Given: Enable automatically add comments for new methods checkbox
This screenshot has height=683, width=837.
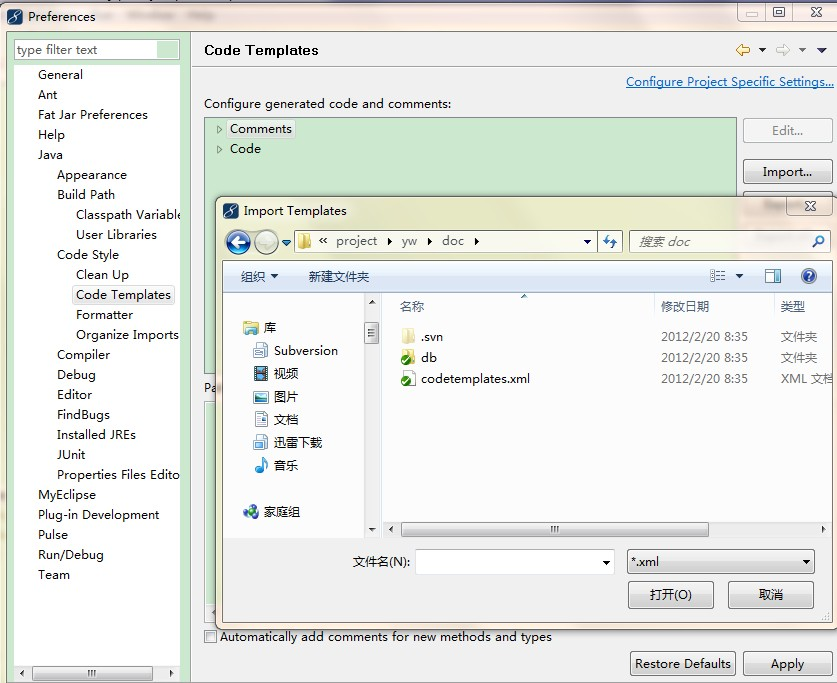Looking at the screenshot, I should click(210, 637).
